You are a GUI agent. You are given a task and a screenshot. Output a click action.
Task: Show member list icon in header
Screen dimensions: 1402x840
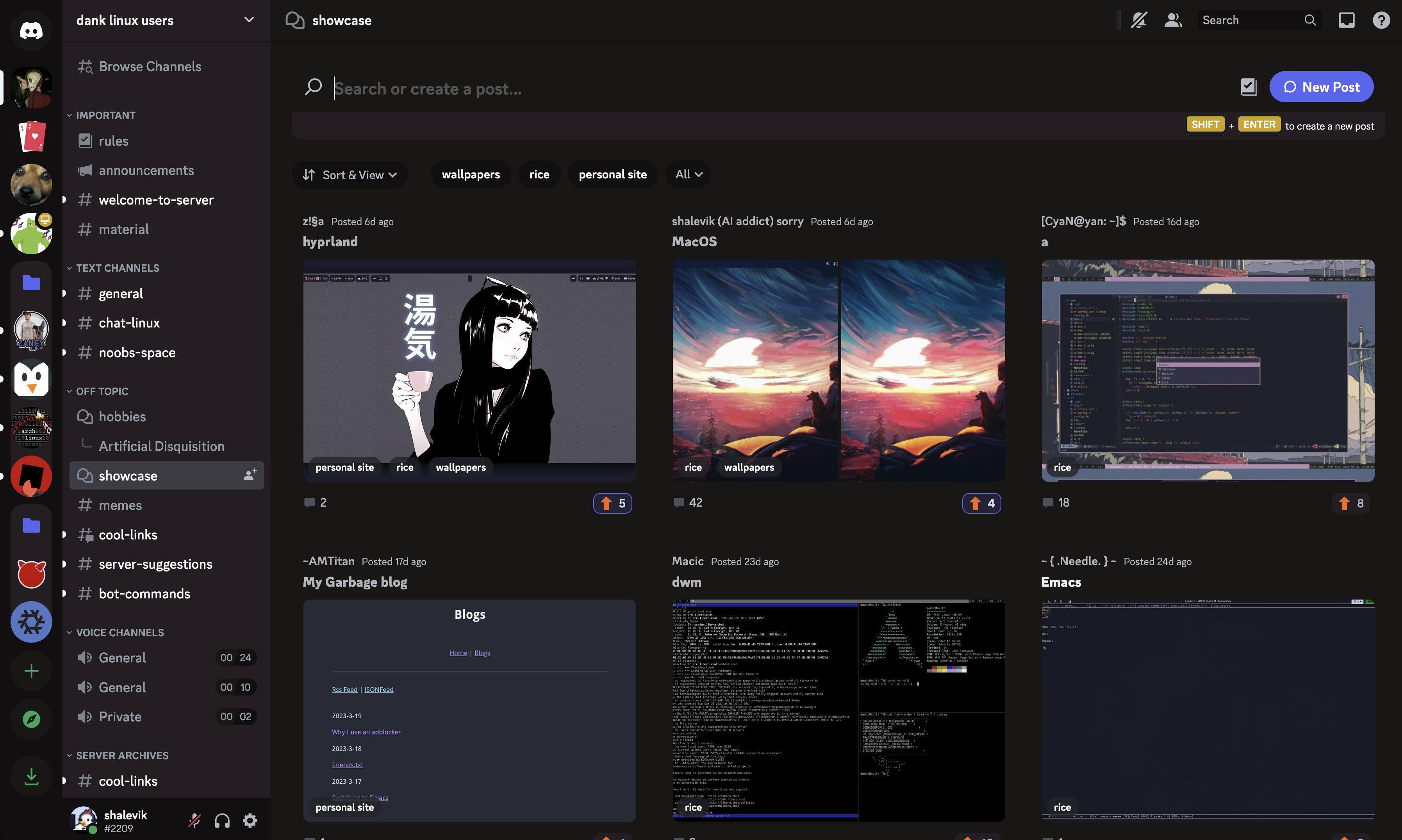(x=1173, y=20)
